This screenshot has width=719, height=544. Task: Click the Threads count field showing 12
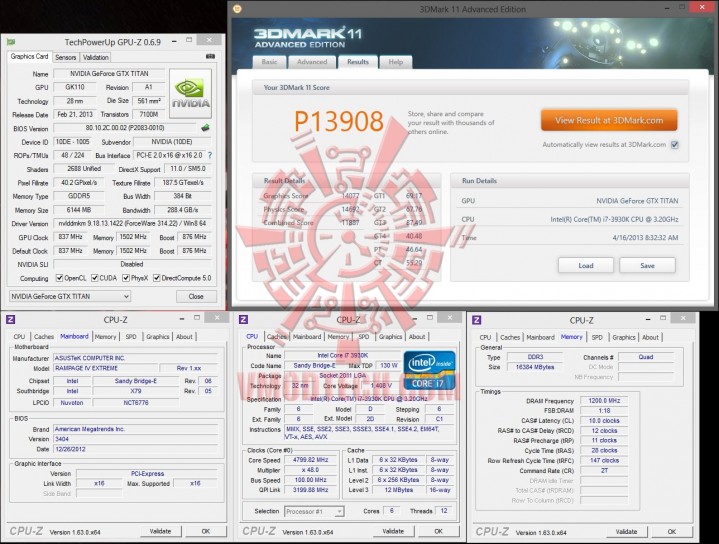click(x=444, y=511)
